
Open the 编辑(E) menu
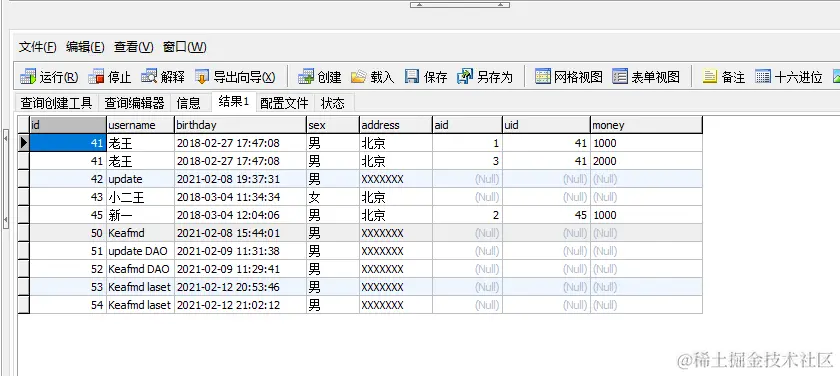tap(85, 47)
